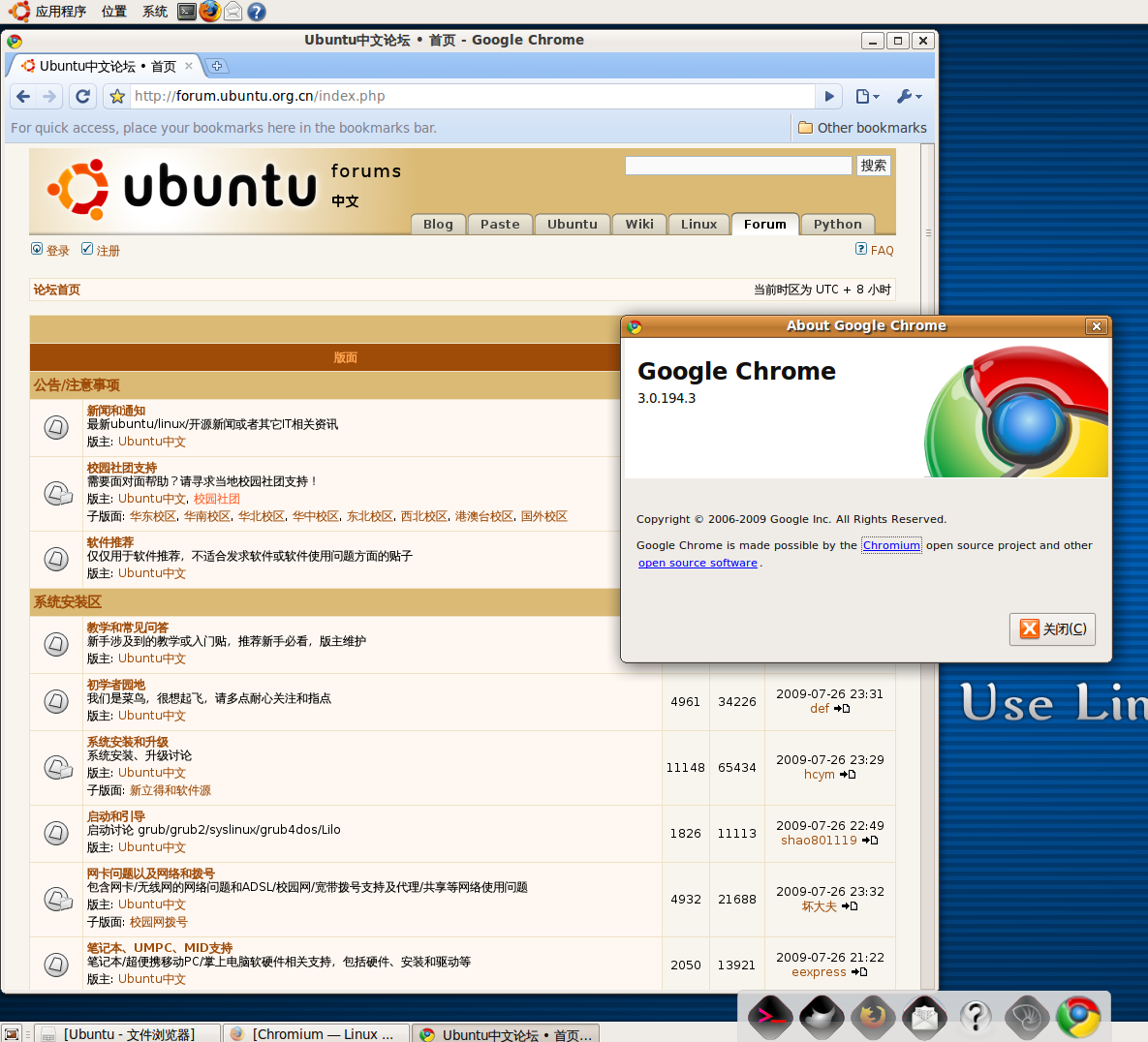The image size is (1148, 1042).
Task: Open Chrome's page menu dropdown
Action: pos(868,96)
